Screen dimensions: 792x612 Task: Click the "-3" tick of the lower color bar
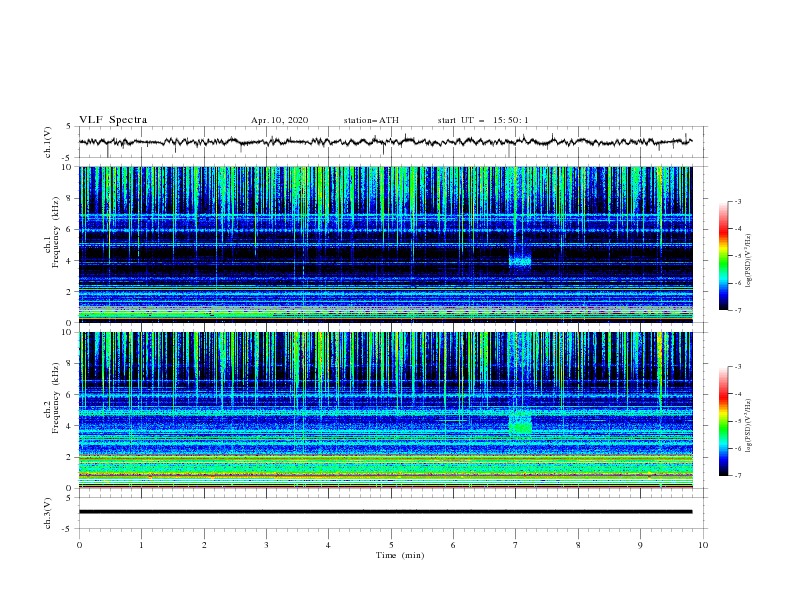click(737, 367)
